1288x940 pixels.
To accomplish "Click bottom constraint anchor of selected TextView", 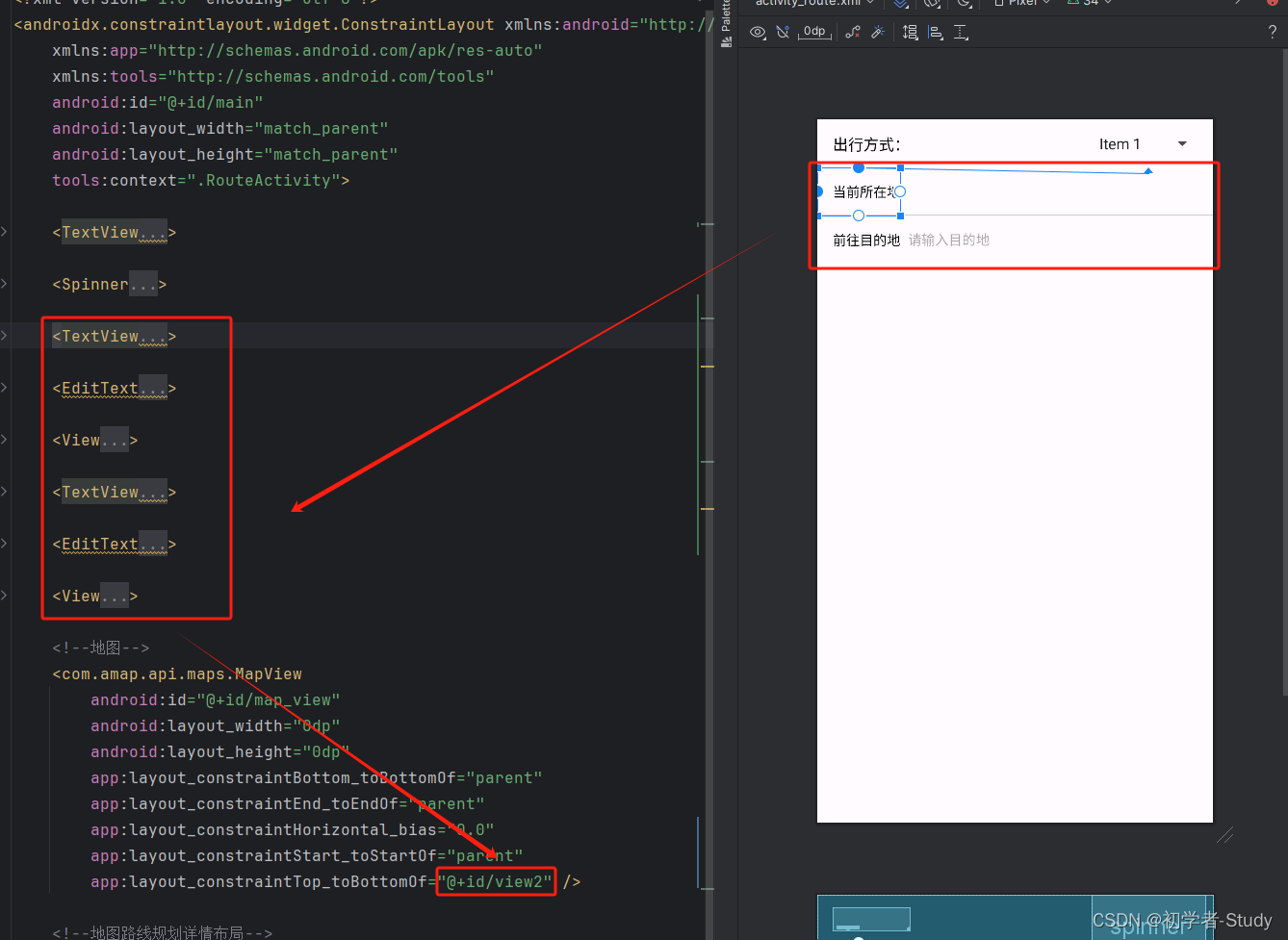I will [x=859, y=216].
